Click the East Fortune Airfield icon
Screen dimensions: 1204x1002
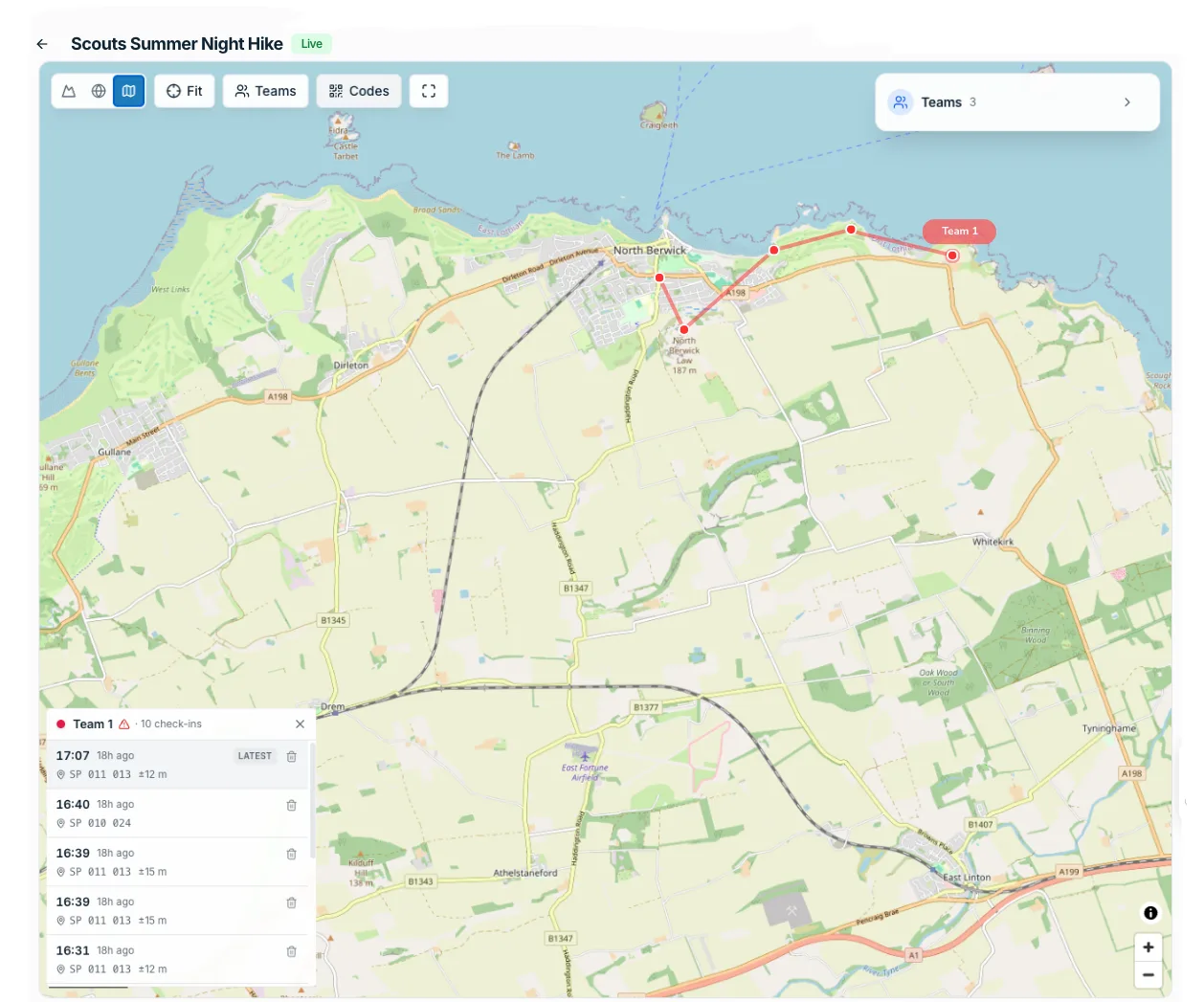[x=584, y=755]
